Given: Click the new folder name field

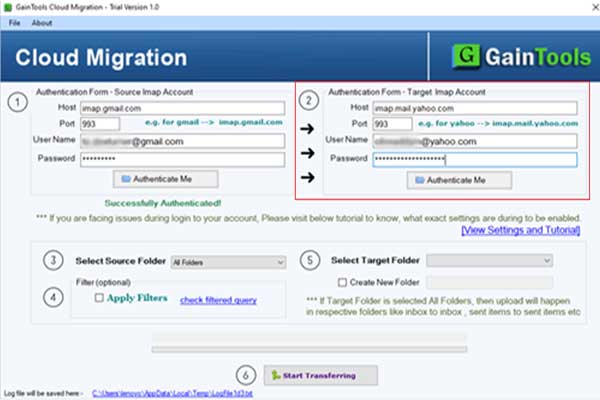Looking at the screenshot, I should pyautogui.click(x=489, y=282).
